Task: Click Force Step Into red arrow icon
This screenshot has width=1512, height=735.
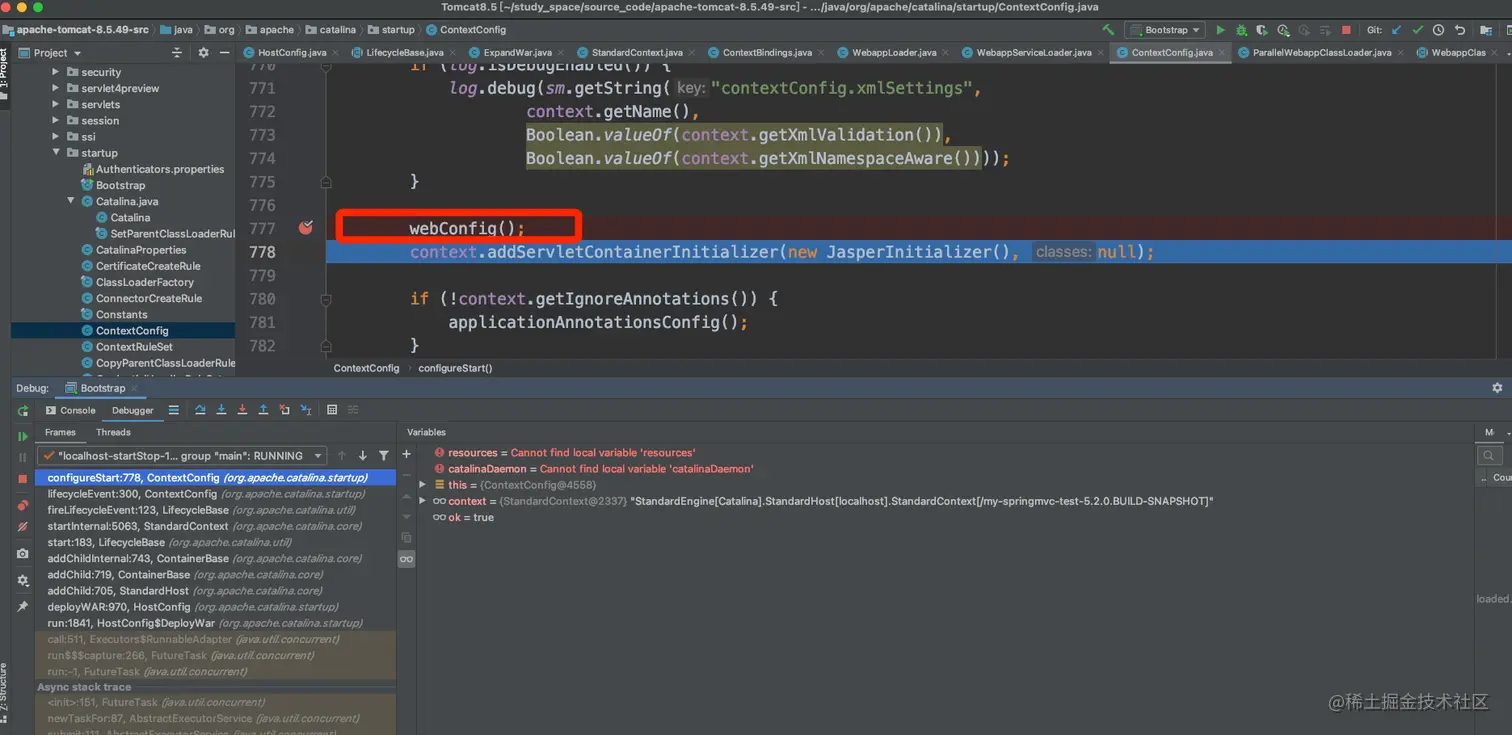Action: 242,410
